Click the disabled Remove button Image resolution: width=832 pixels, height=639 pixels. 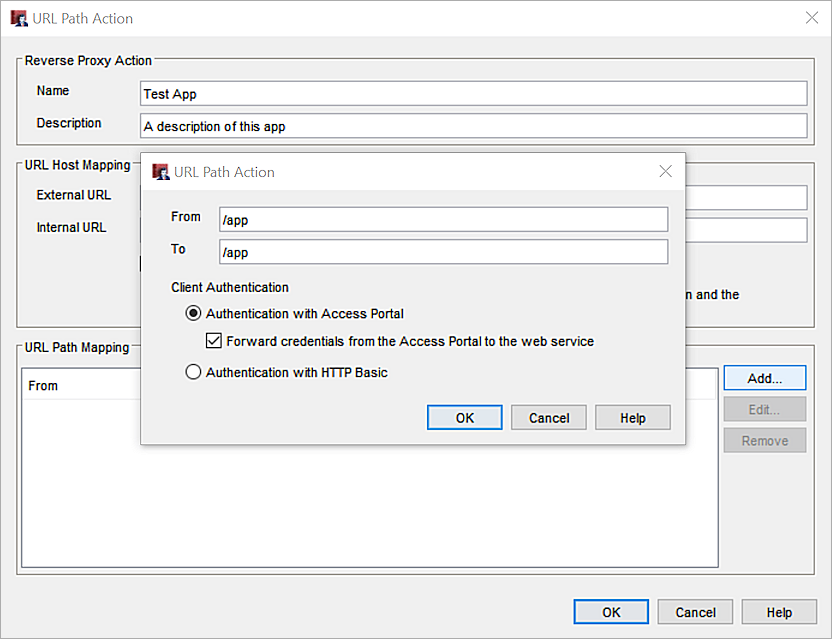pyautogui.click(x=765, y=441)
